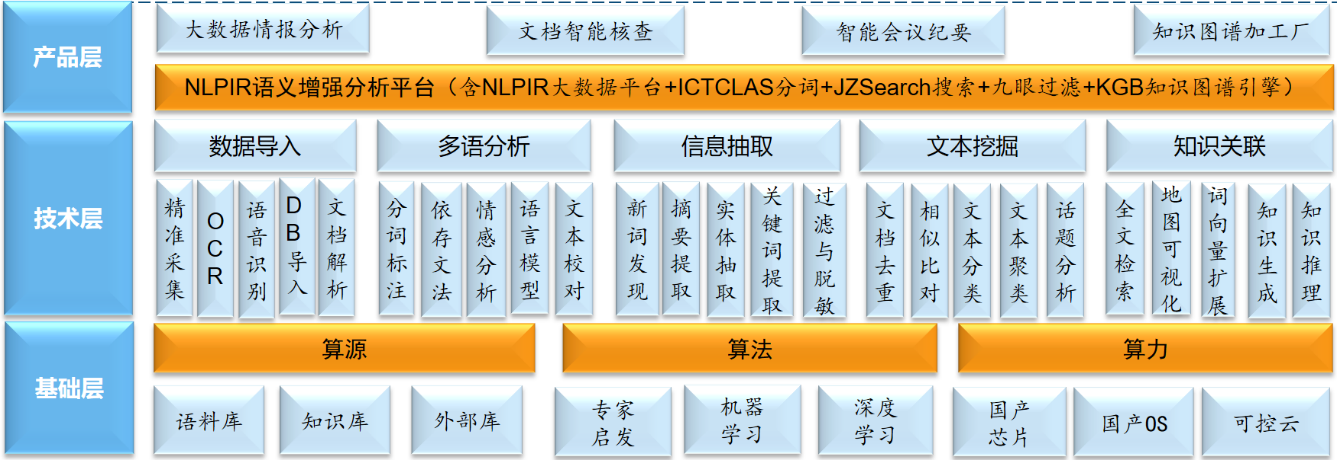The image size is (1337, 460).
Task: Select the 文档智能核查 product box
Action: 586,30
